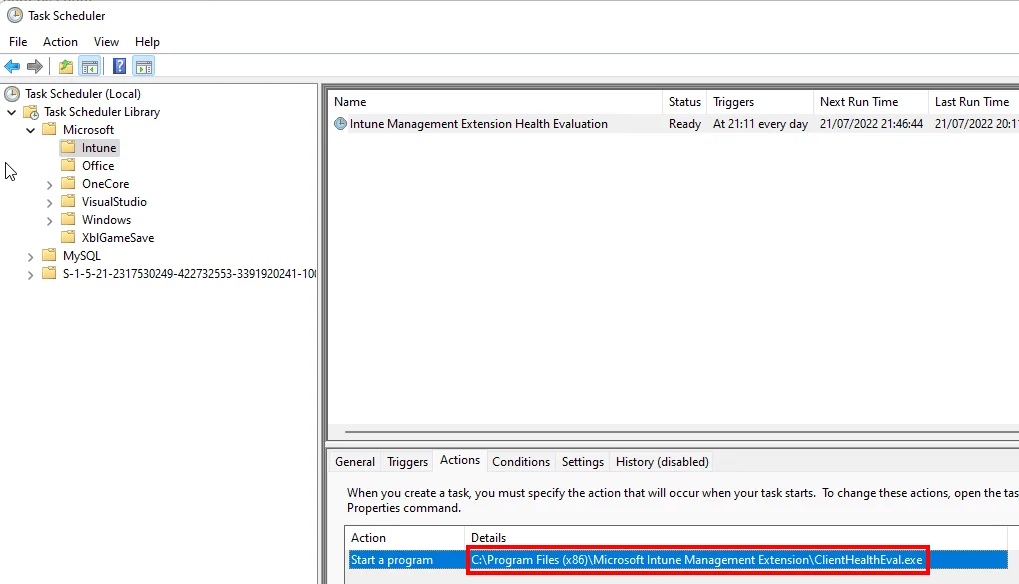
Task: Select the XblGameSave tree label
Action: click(x=118, y=238)
